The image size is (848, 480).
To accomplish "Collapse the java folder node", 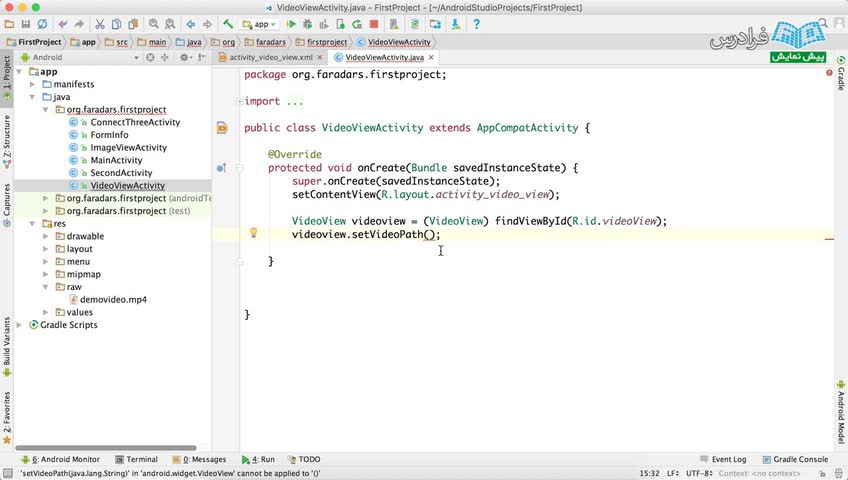I will pos(32,97).
